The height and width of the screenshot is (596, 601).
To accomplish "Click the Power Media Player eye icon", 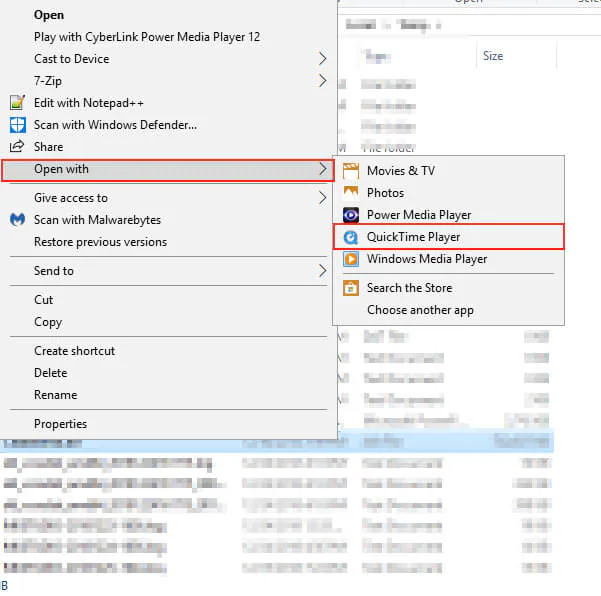I will coord(351,215).
